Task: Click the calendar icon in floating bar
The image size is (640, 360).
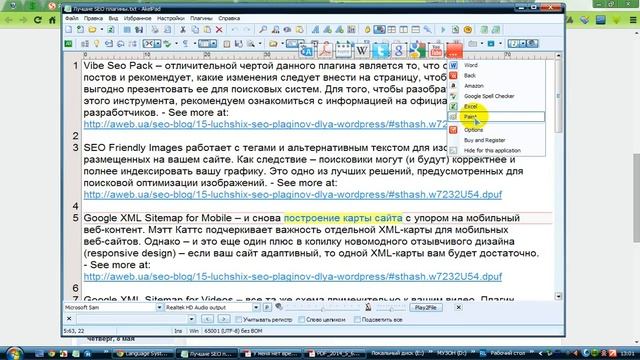Action: coord(344,51)
